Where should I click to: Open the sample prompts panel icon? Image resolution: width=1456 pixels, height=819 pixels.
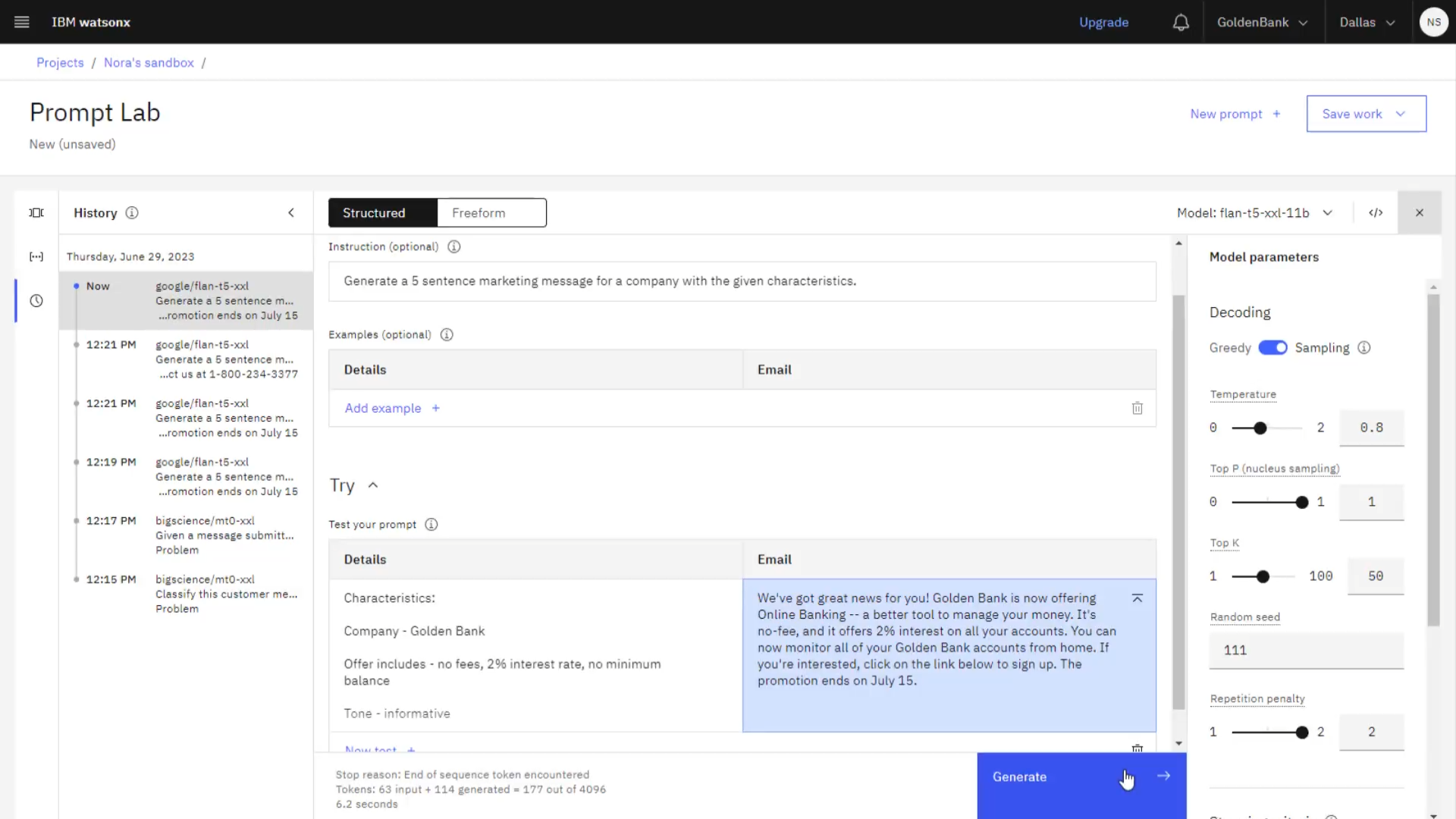[x=36, y=213]
